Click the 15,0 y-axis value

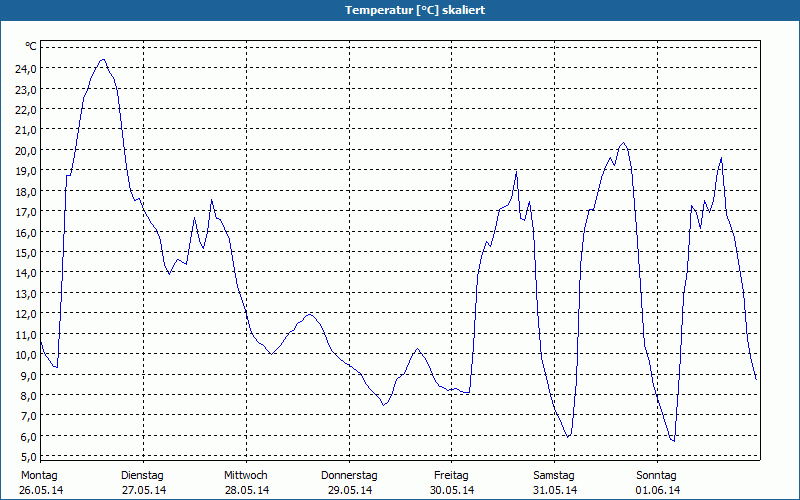click(26, 253)
